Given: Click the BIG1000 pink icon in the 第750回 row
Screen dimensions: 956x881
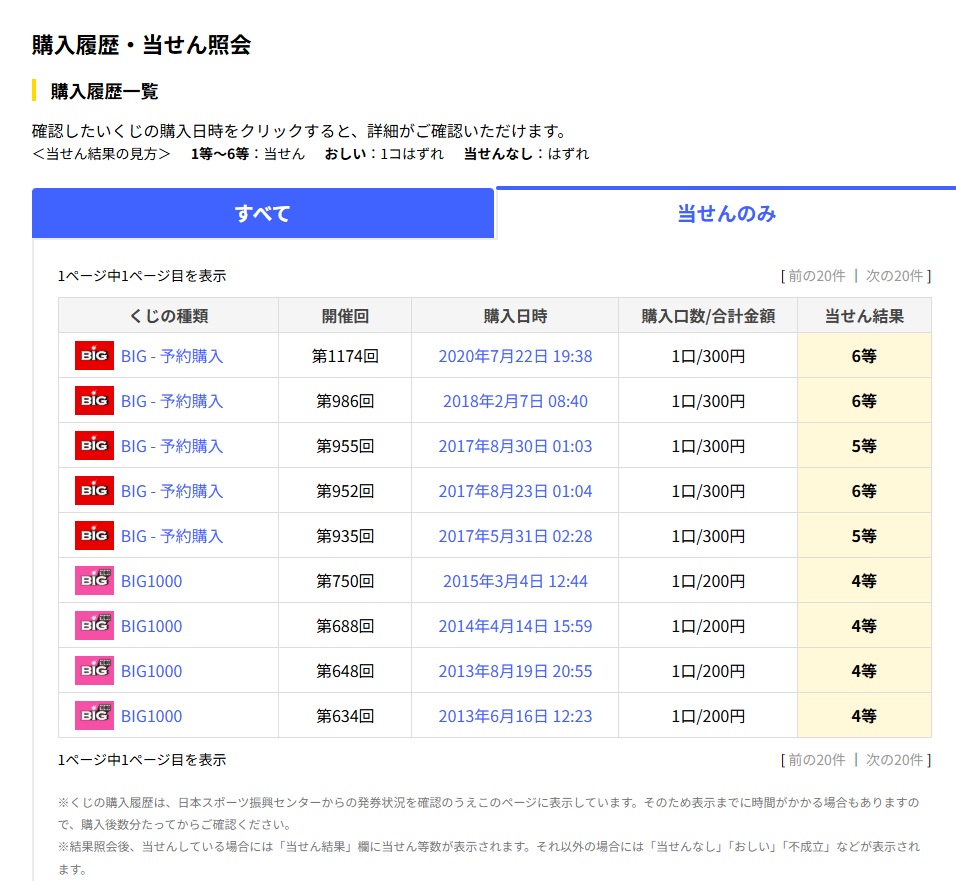Looking at the screenshot, I should click(x=94, y=580).
